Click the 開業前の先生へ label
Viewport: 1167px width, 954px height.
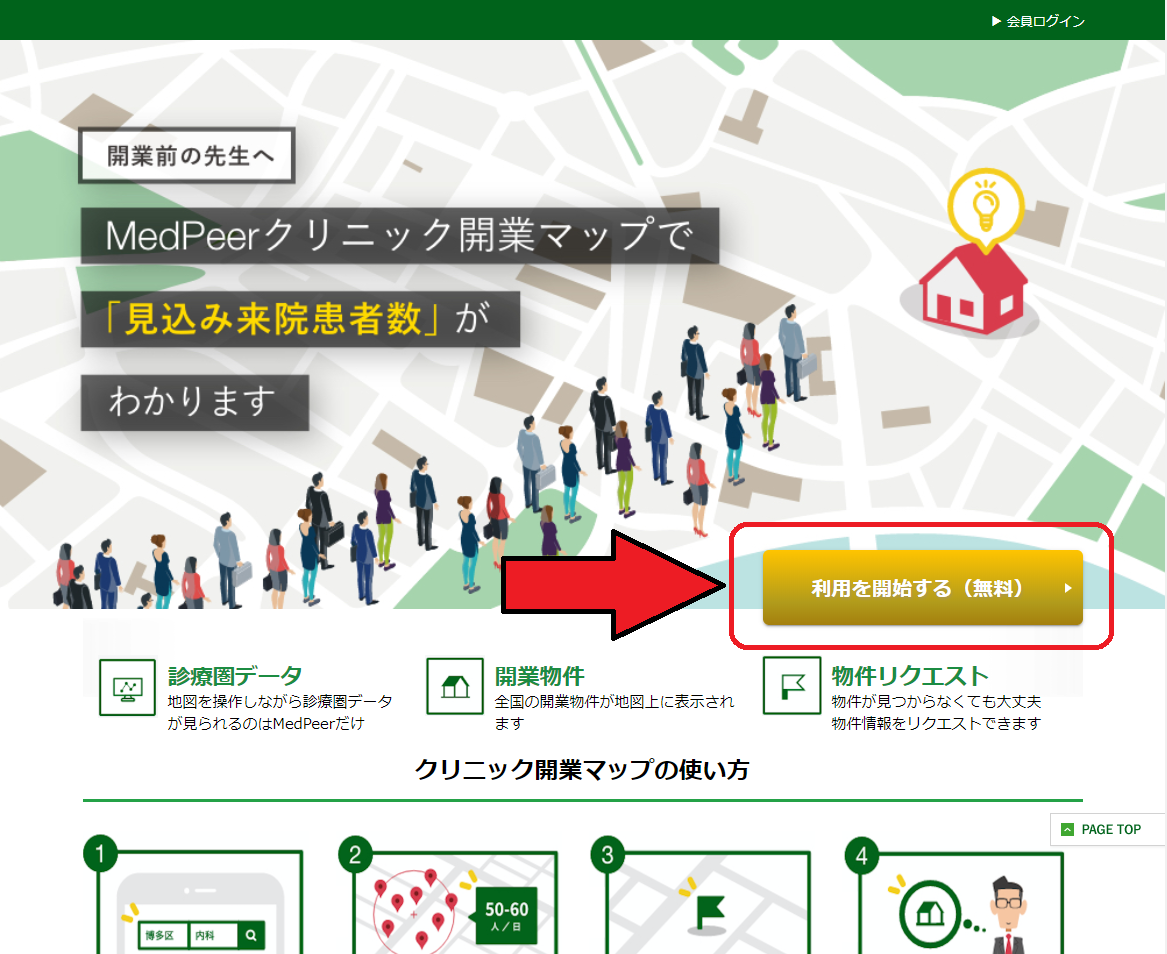(187, 156)
